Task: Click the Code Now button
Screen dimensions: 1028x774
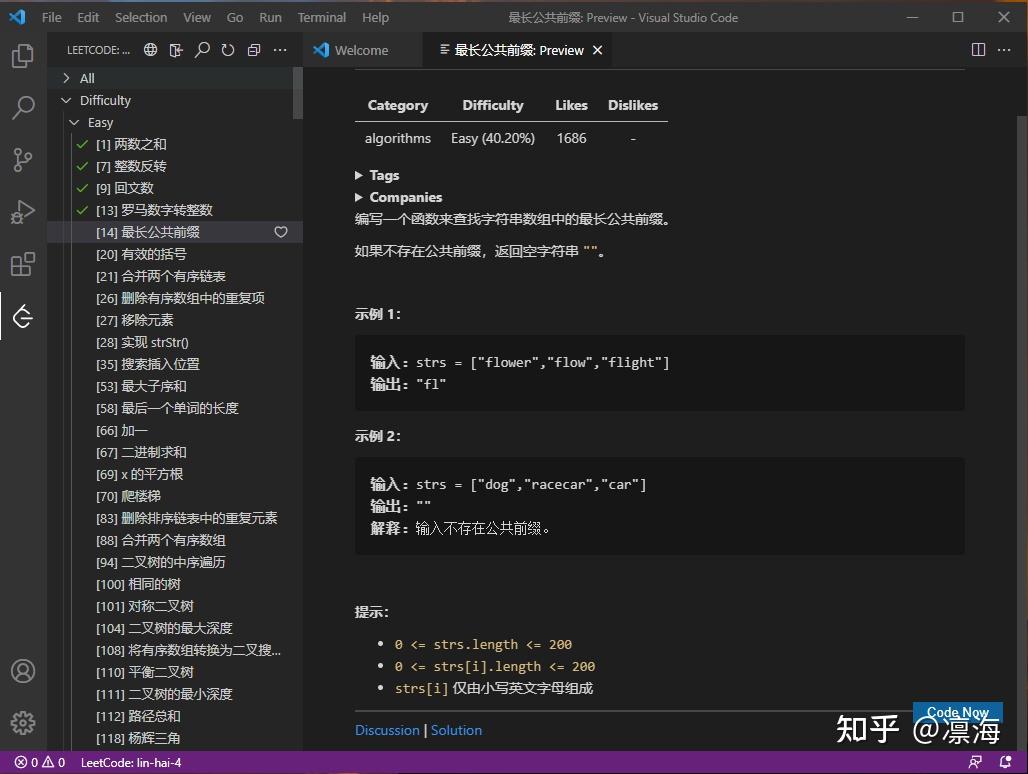Action: click(x=957, y=712)
